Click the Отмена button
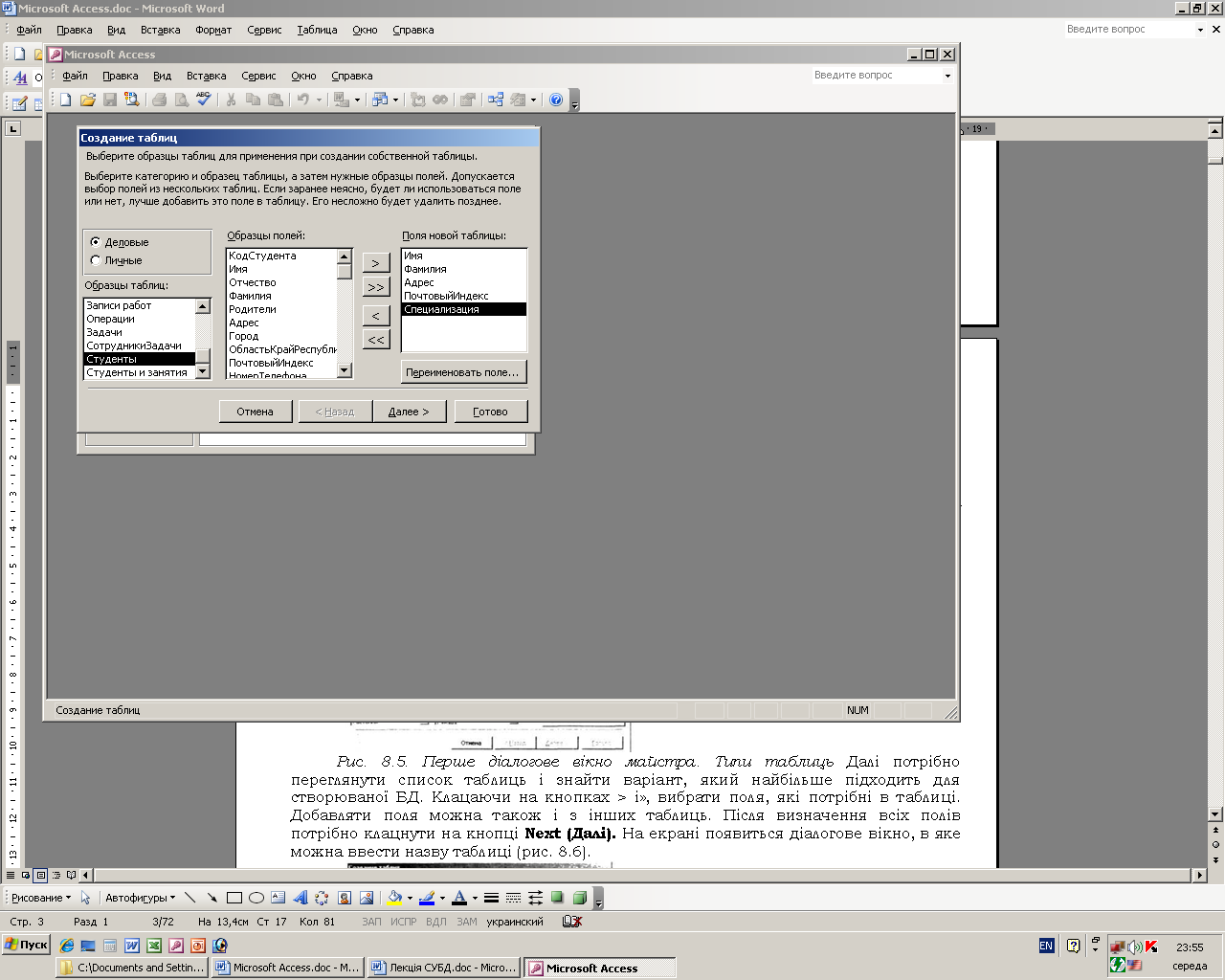Image resolution: width=1225 pixels, height=980 pixels. pyautogui.click(x=255, y=412)
